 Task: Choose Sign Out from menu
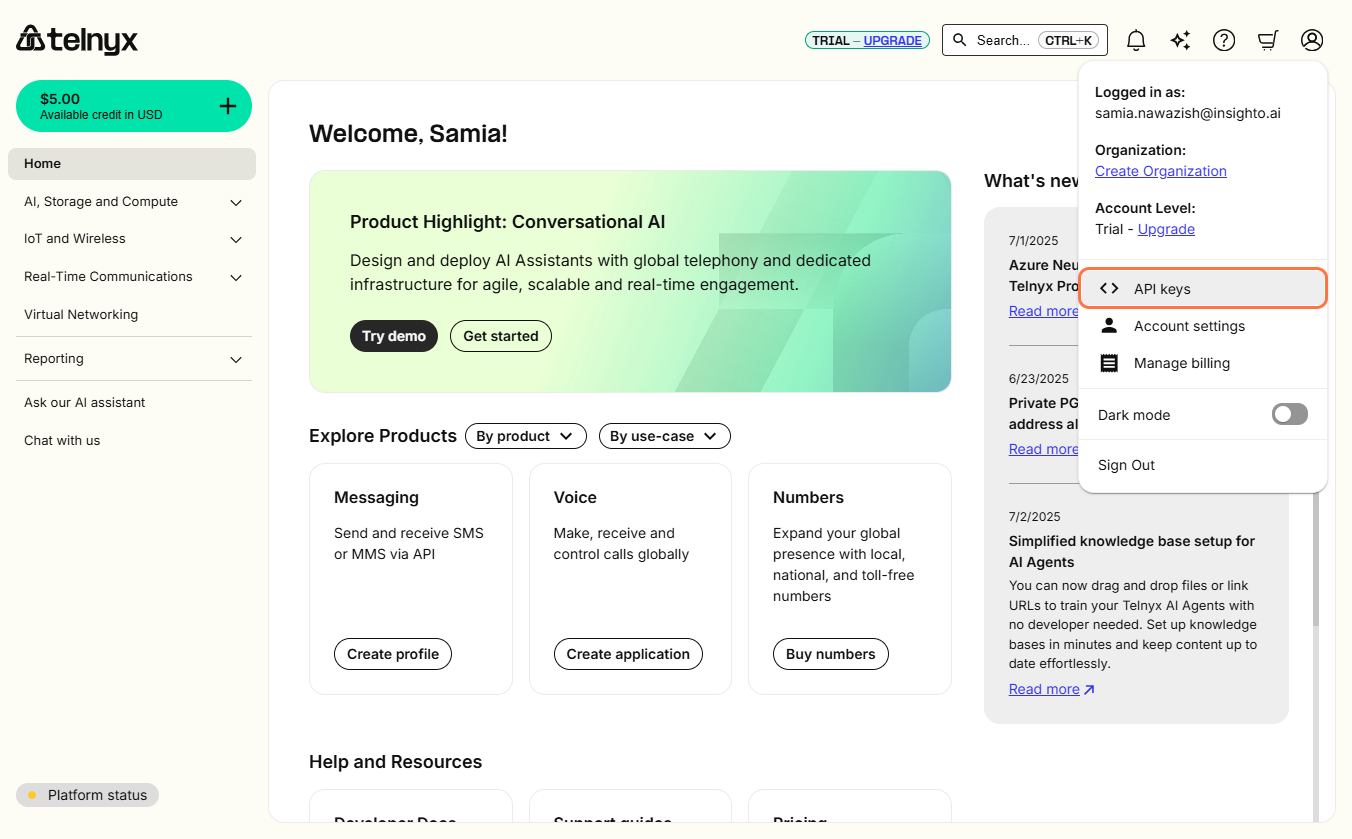[1126, 465]
